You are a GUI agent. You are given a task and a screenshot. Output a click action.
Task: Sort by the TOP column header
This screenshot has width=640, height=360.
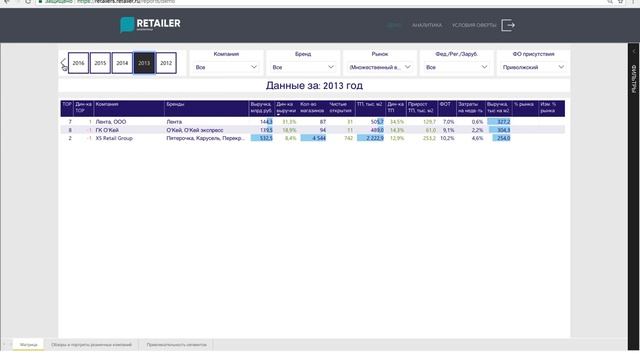pyautogui.click(x=67, y=108)
